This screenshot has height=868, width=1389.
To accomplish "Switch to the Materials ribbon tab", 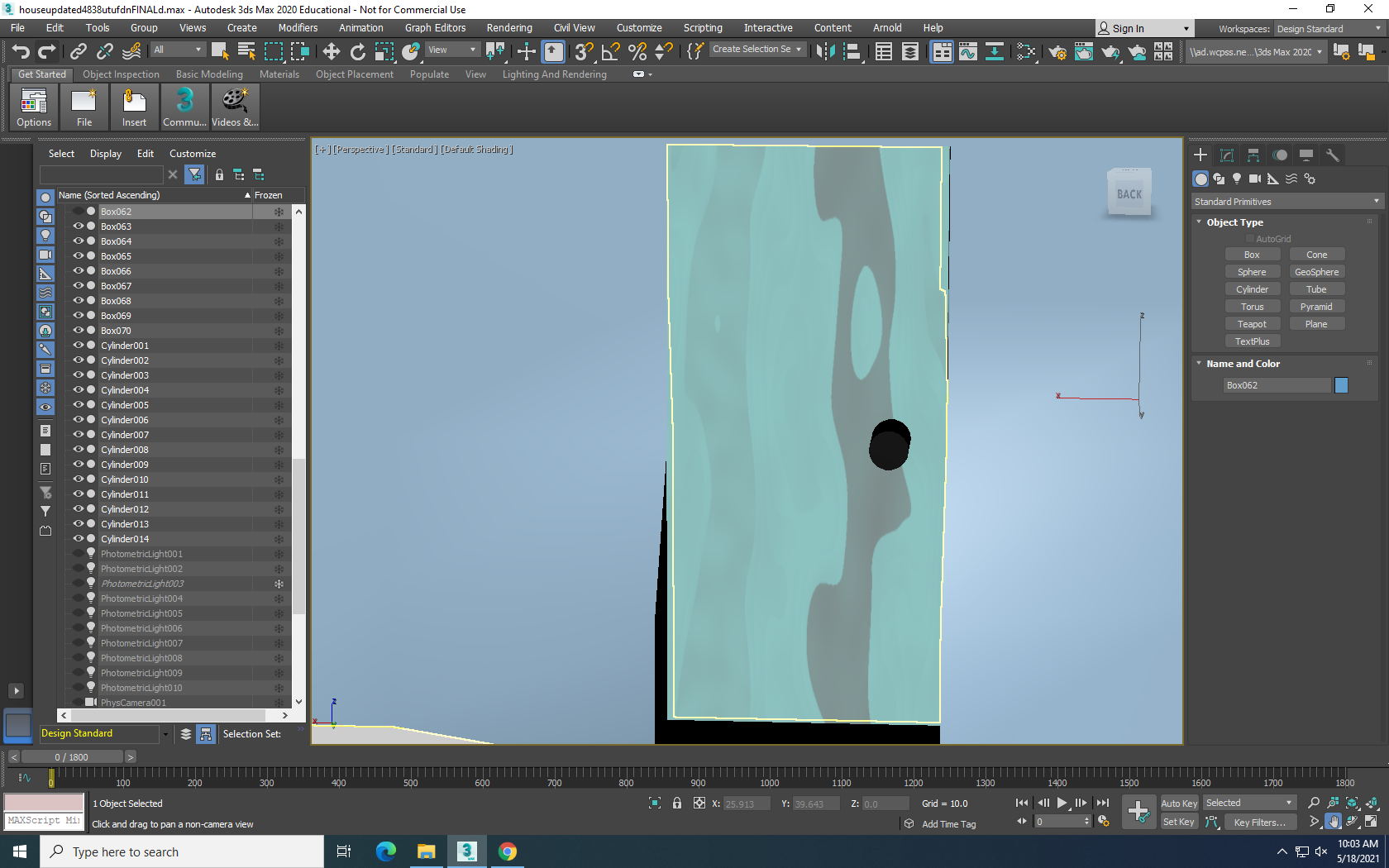I will (x=279, y=74).
